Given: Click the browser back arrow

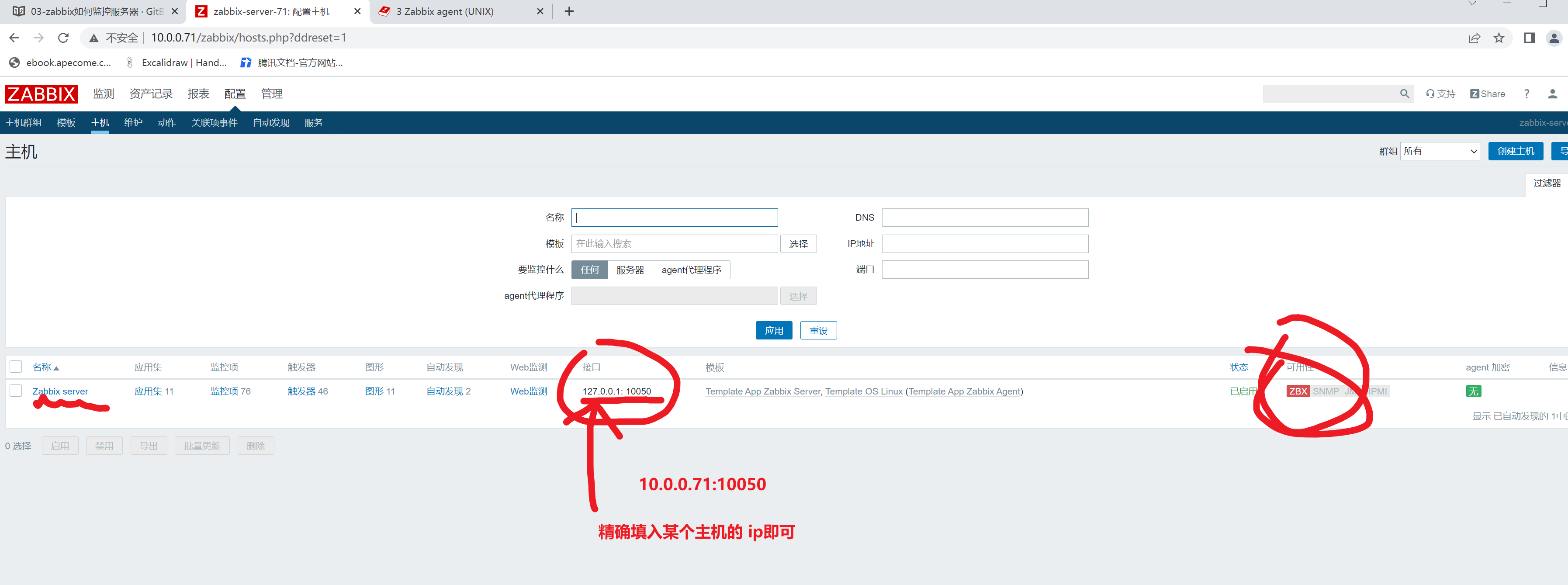Looking at the screenshot, I should click(x=14, y=38).
